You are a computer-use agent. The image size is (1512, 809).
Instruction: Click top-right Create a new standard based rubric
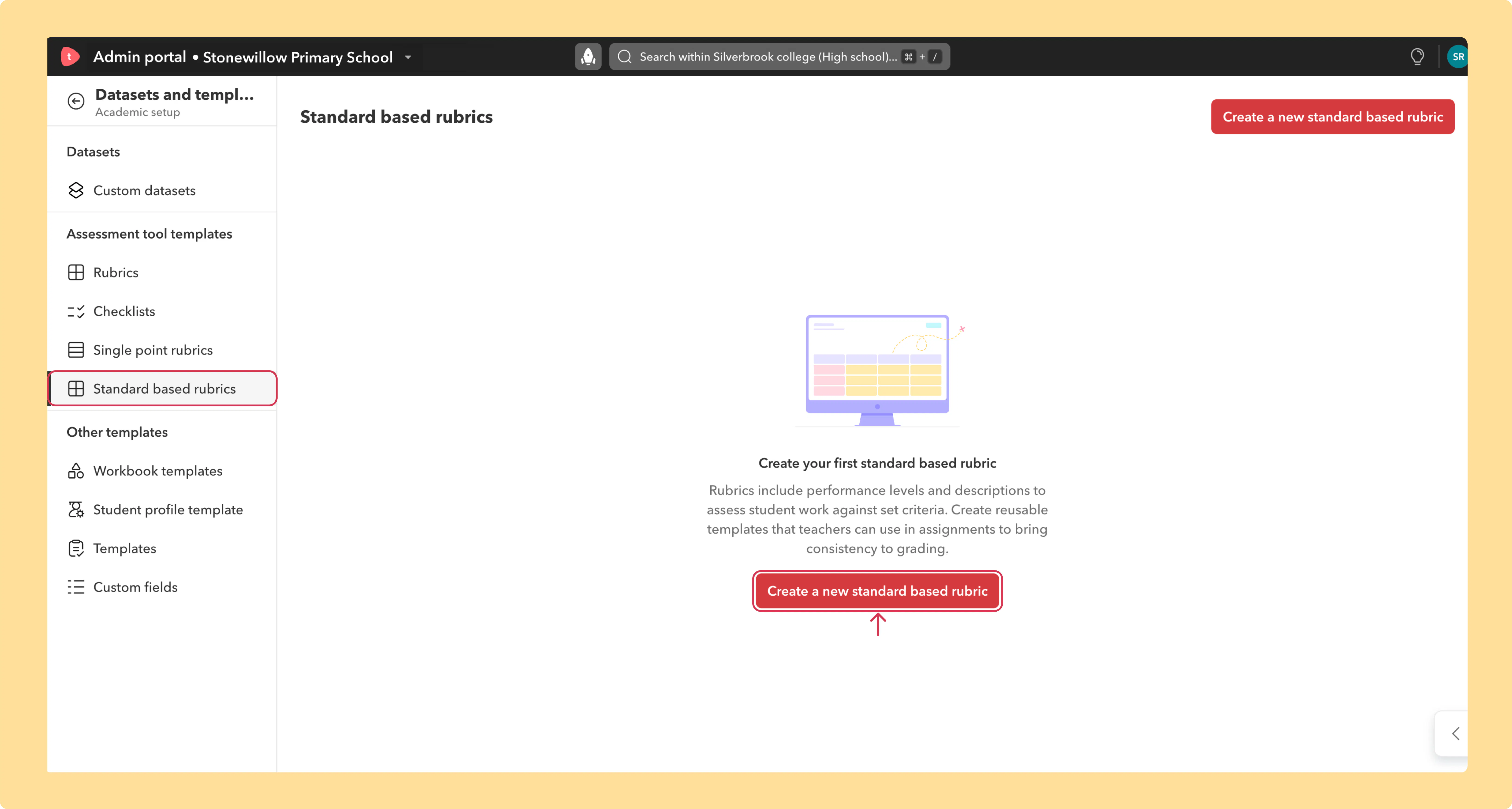pyautogui.click(x=1332, y=117)
